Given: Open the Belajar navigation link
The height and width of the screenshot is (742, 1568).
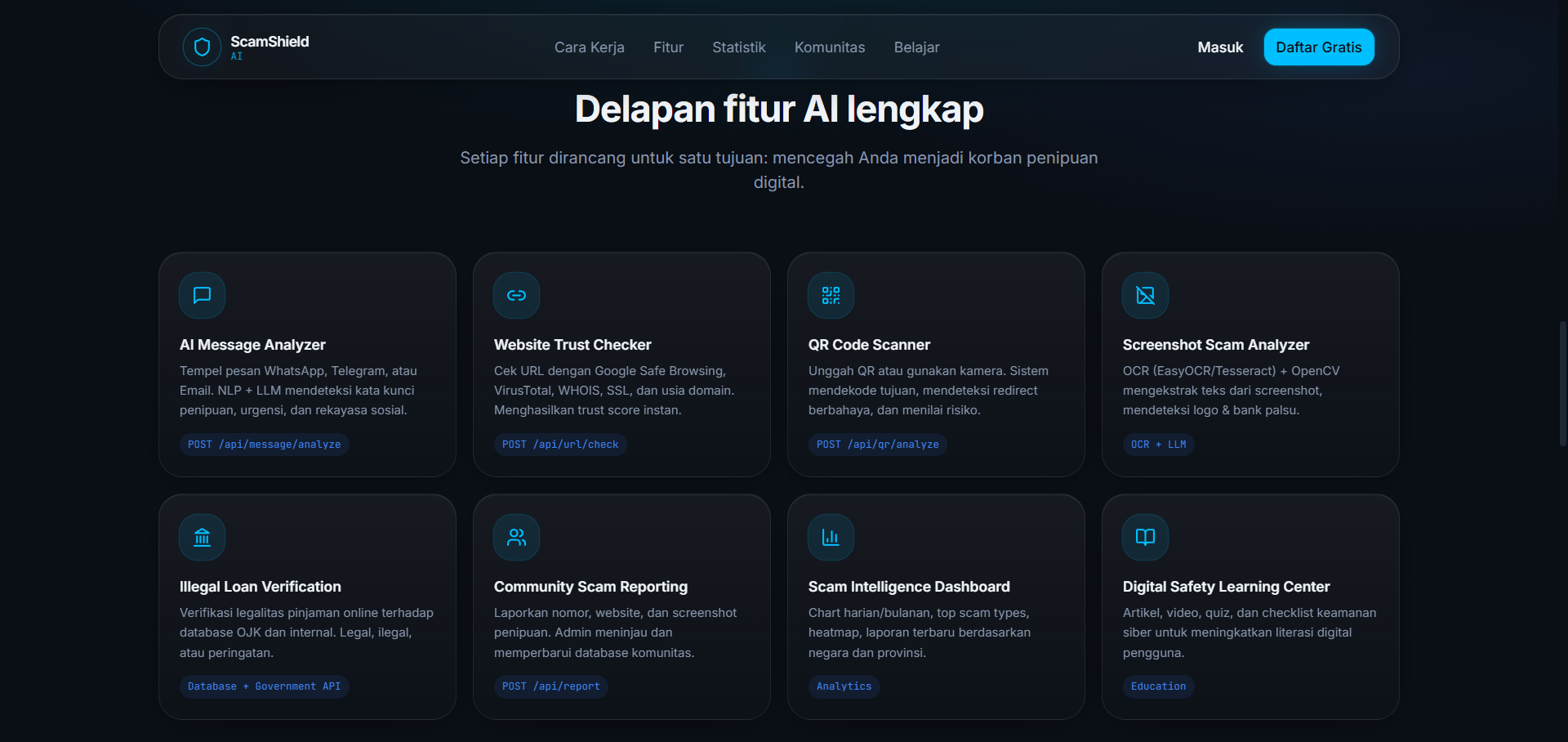Looking at the screenshot, I should (916, 47).
